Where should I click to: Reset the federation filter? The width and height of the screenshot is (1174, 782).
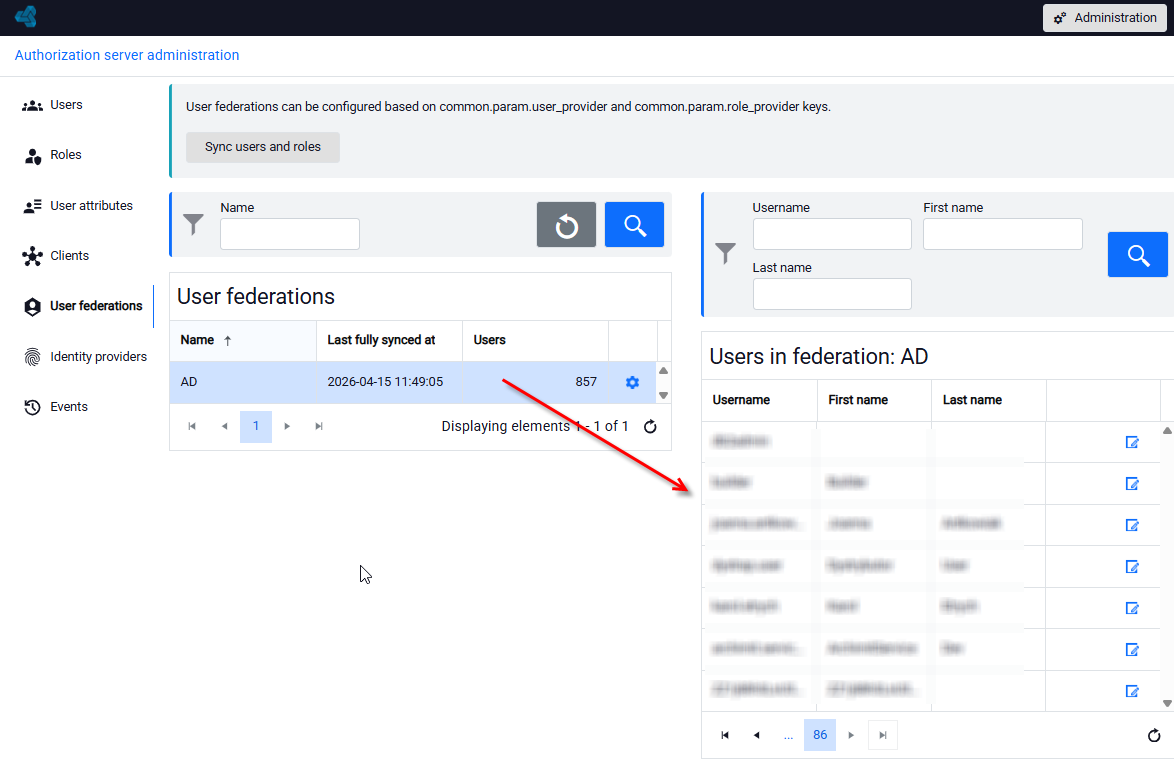tap(566, 225)
